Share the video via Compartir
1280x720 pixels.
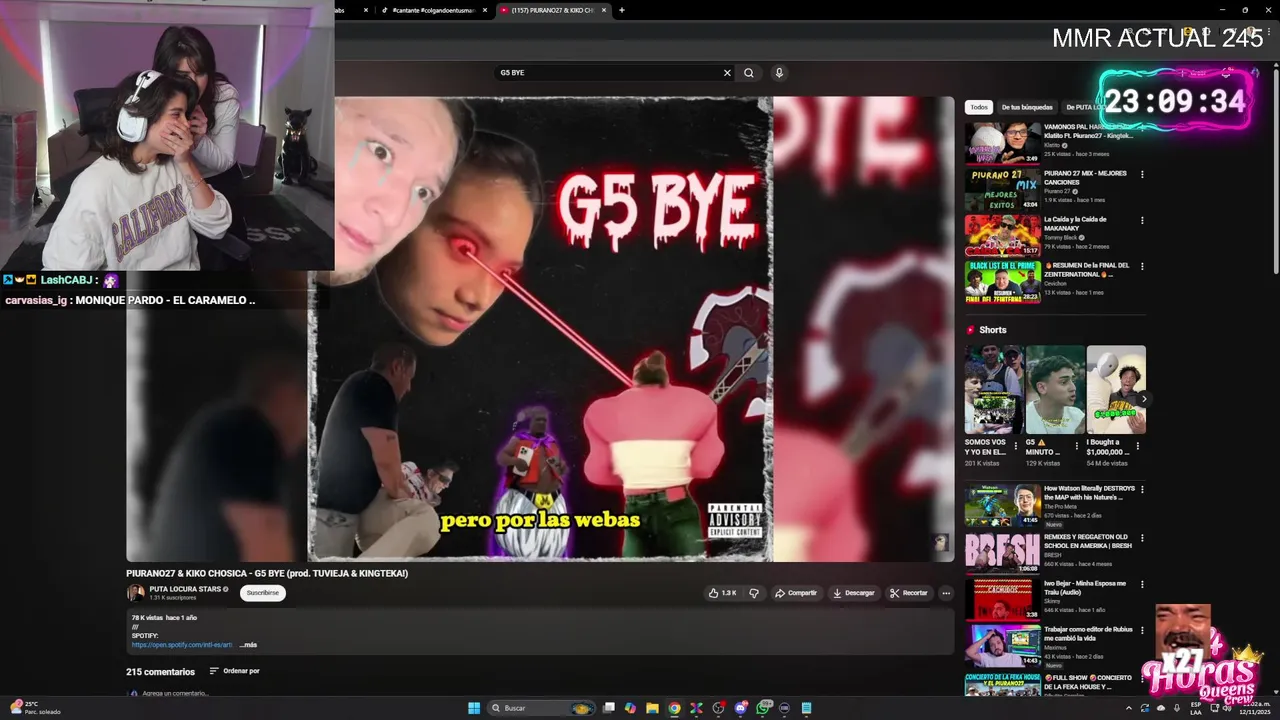point(796,593)
